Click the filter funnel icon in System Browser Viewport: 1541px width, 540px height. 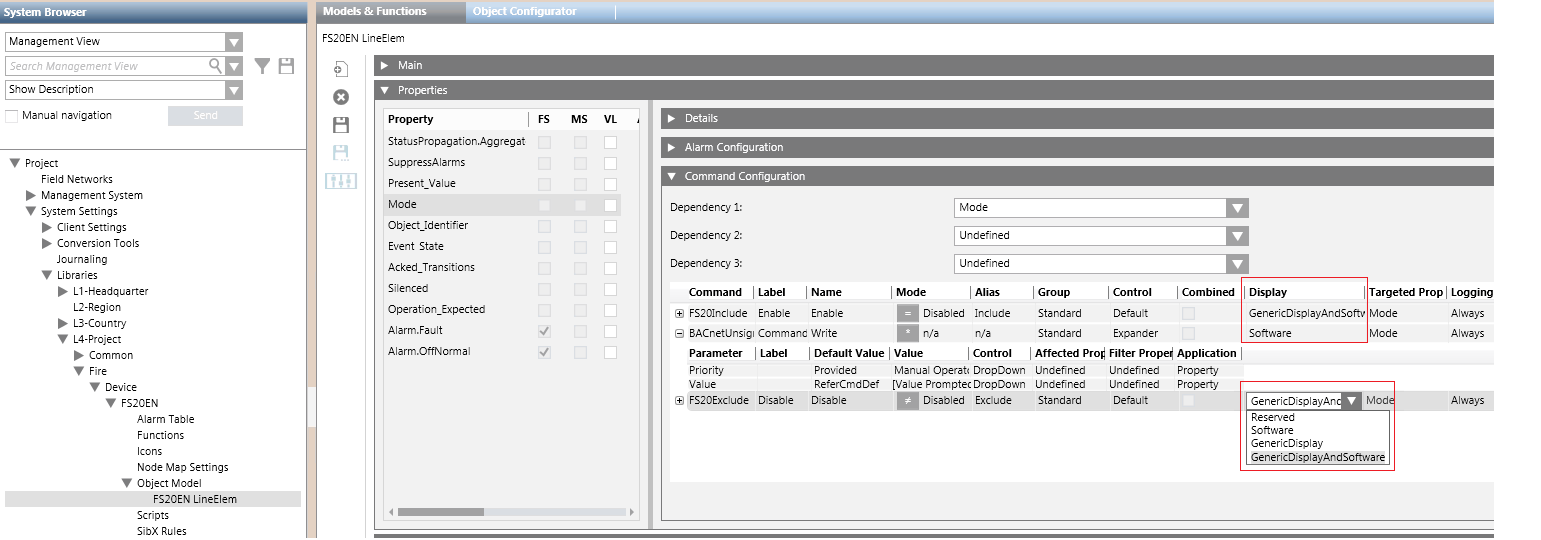(262, 66)
